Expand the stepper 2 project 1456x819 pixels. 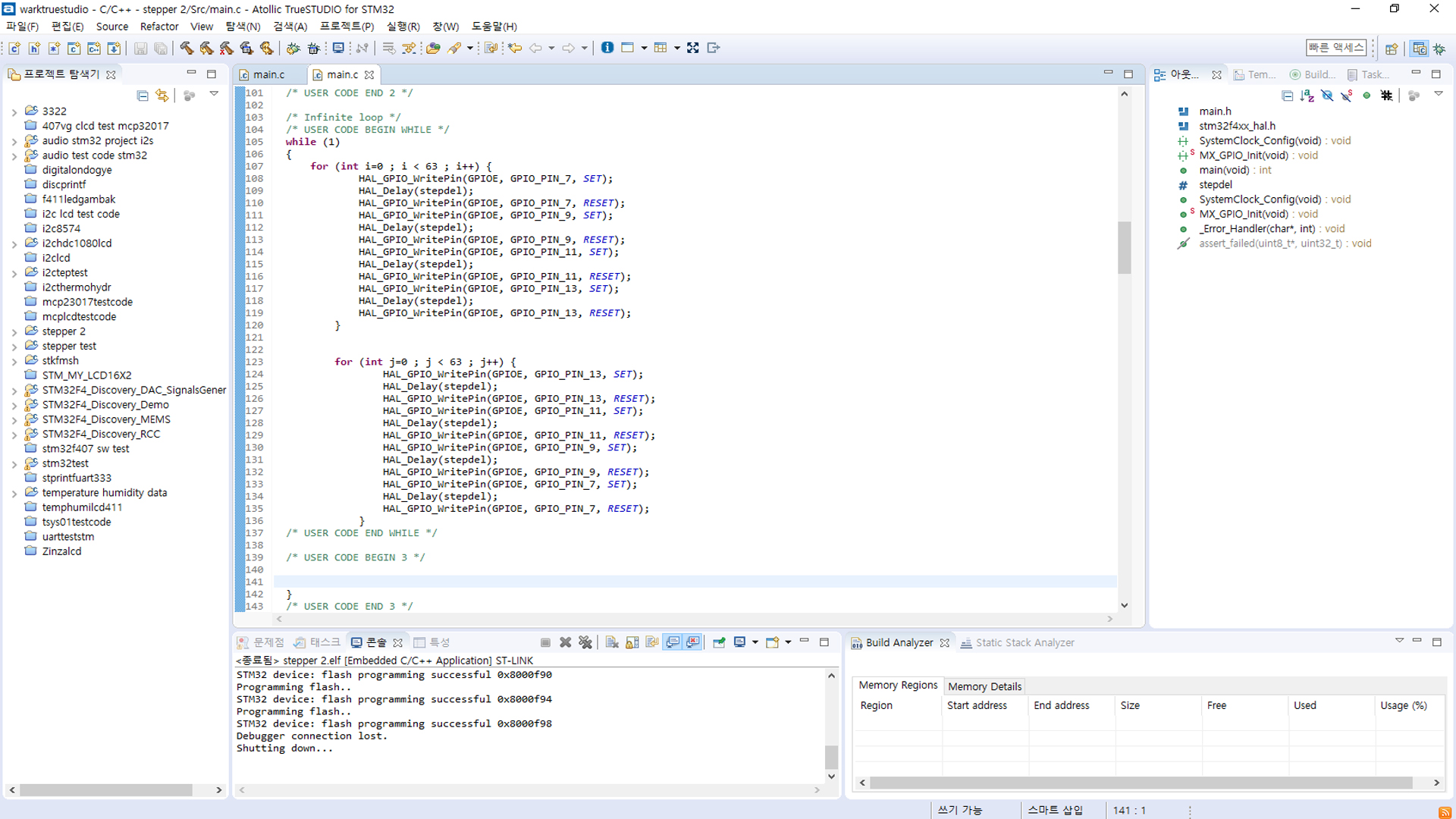click(x=14, y=332)
